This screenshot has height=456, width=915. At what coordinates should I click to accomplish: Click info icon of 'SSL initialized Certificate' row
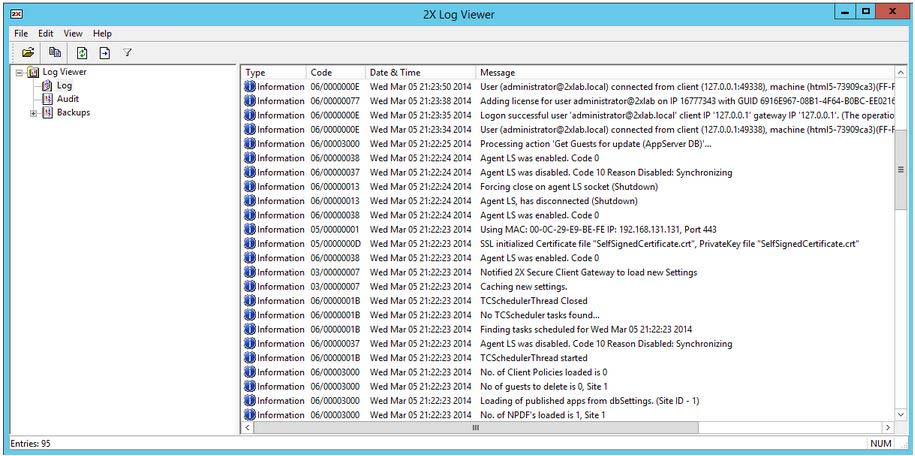(x=250, y=243)
